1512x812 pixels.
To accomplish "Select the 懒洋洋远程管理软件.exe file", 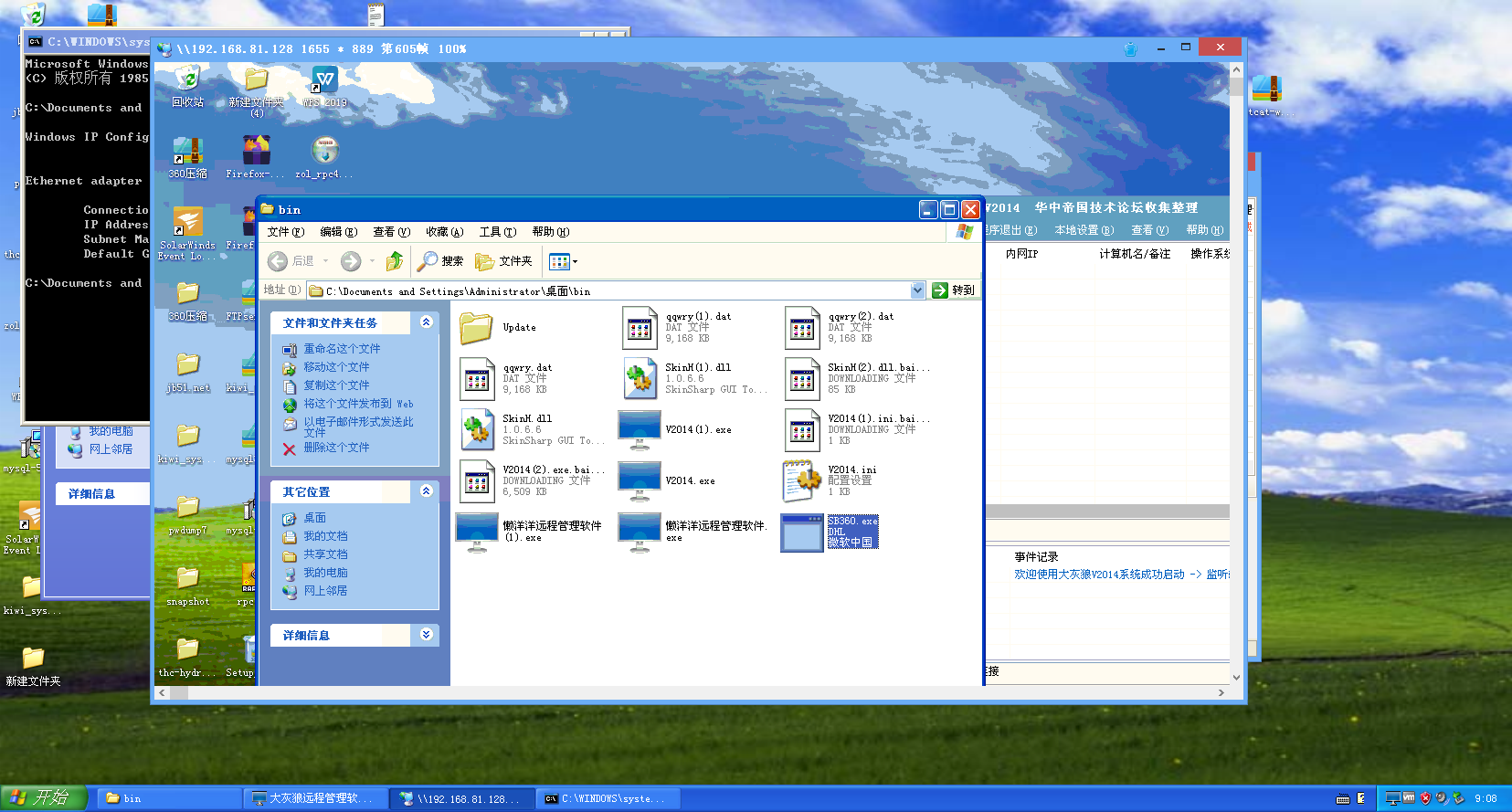I will coord(693,532).
